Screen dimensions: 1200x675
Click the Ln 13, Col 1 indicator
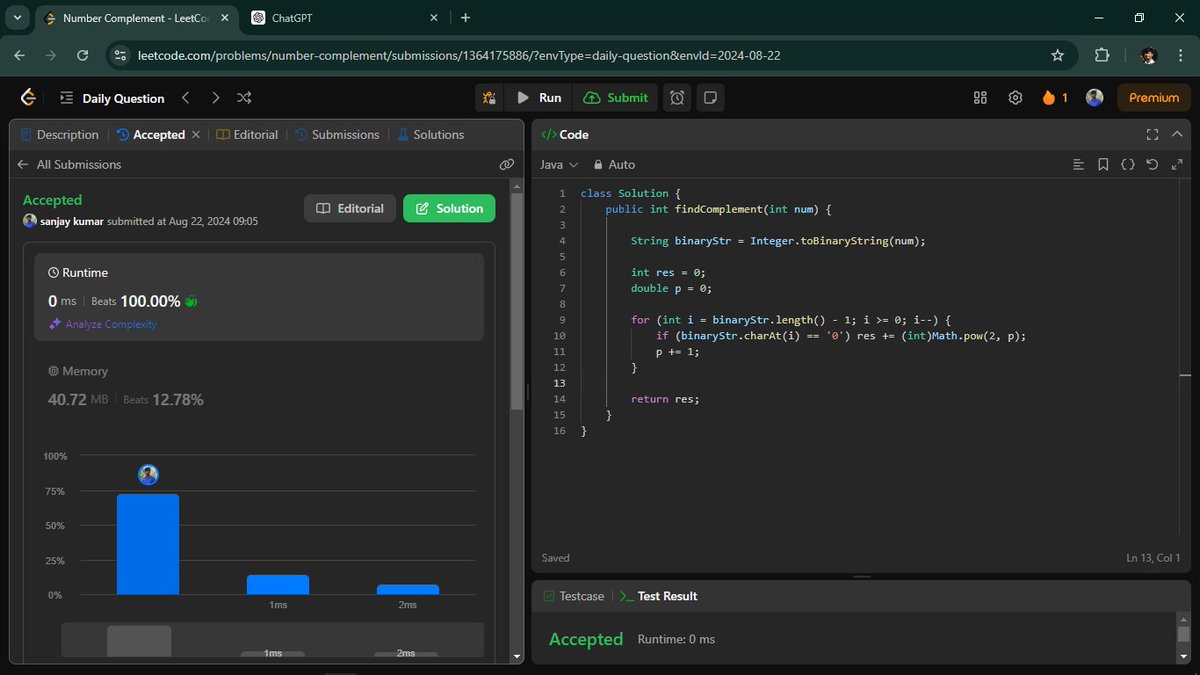tap(1153, 558)
